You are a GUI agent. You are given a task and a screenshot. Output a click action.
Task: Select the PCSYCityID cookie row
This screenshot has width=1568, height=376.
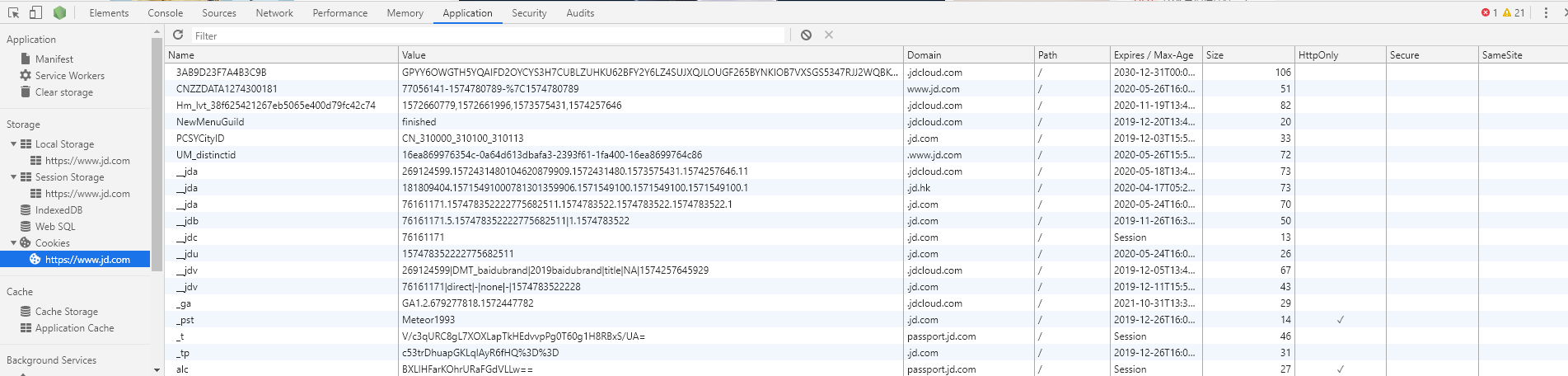[x=866, y=139]
